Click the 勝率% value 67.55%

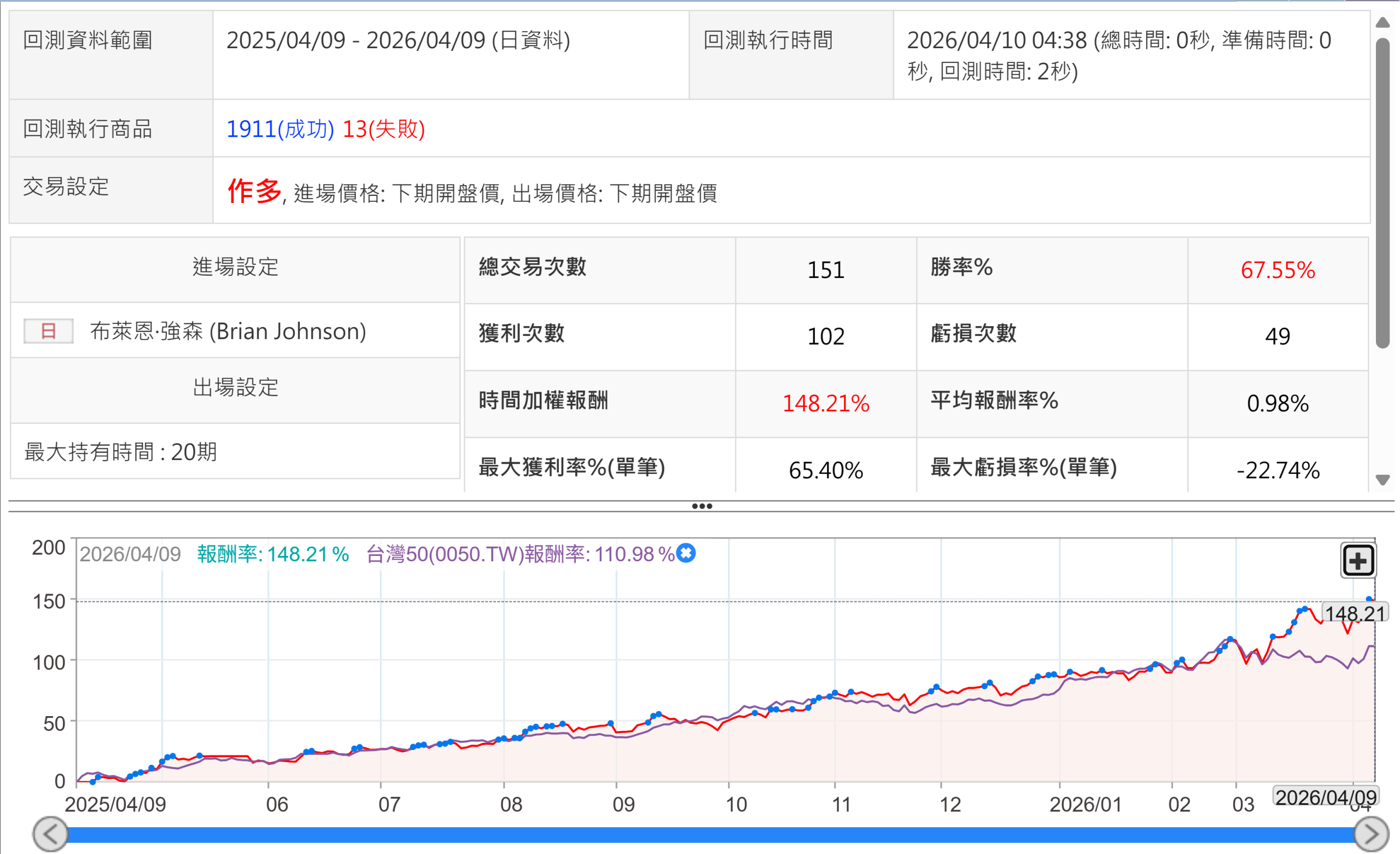[1277, 270]
